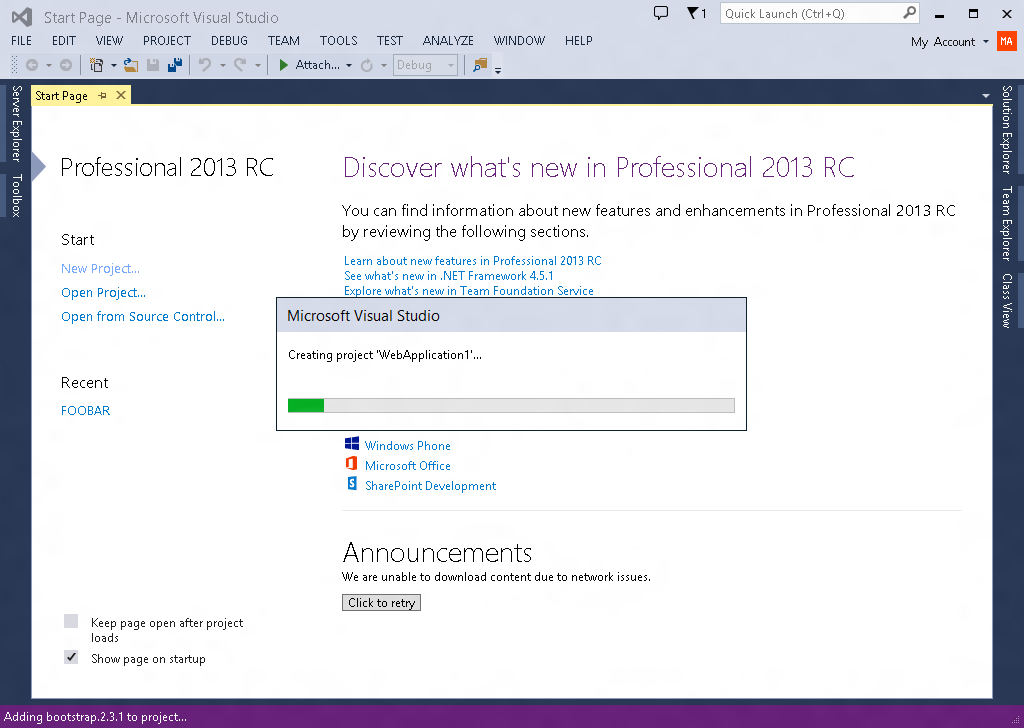Screen dimensions: 1024x728
Task: Click the Refresh circular arrow icon
Action: tap(367, 65)
